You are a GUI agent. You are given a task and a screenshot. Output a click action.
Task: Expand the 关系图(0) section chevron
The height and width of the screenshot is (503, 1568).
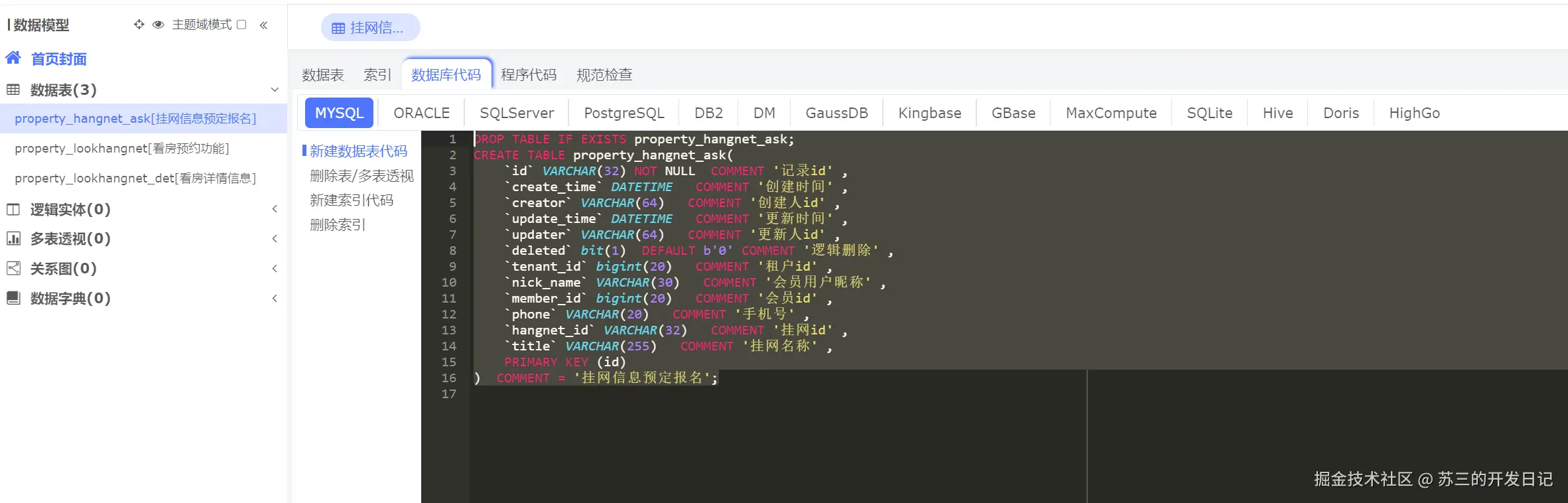point(275,268)
